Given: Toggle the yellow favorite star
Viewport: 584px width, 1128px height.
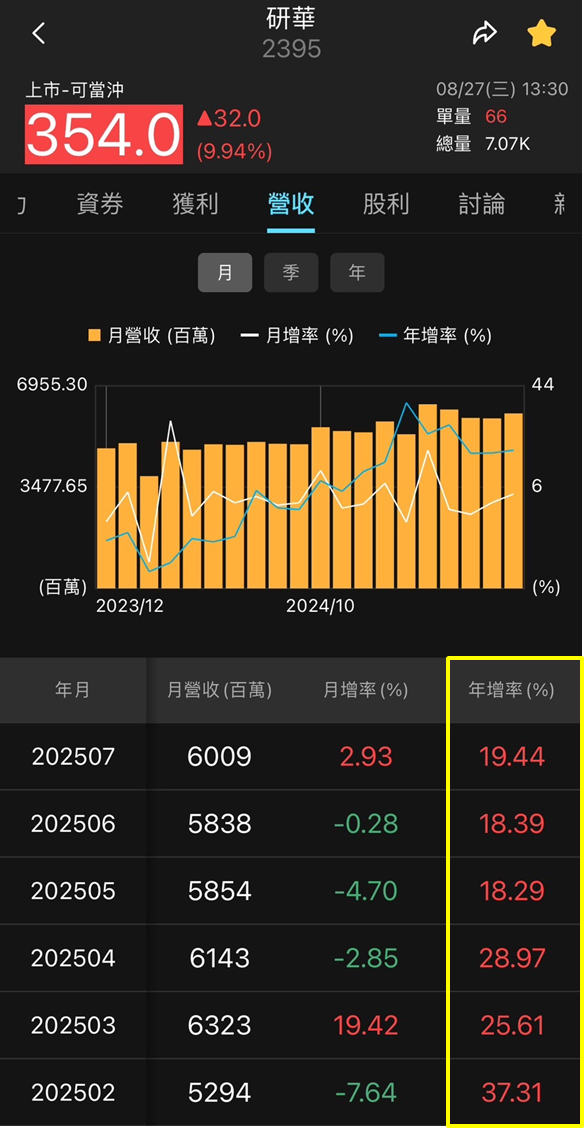Looking at the screenshot, I should (542, 33).
